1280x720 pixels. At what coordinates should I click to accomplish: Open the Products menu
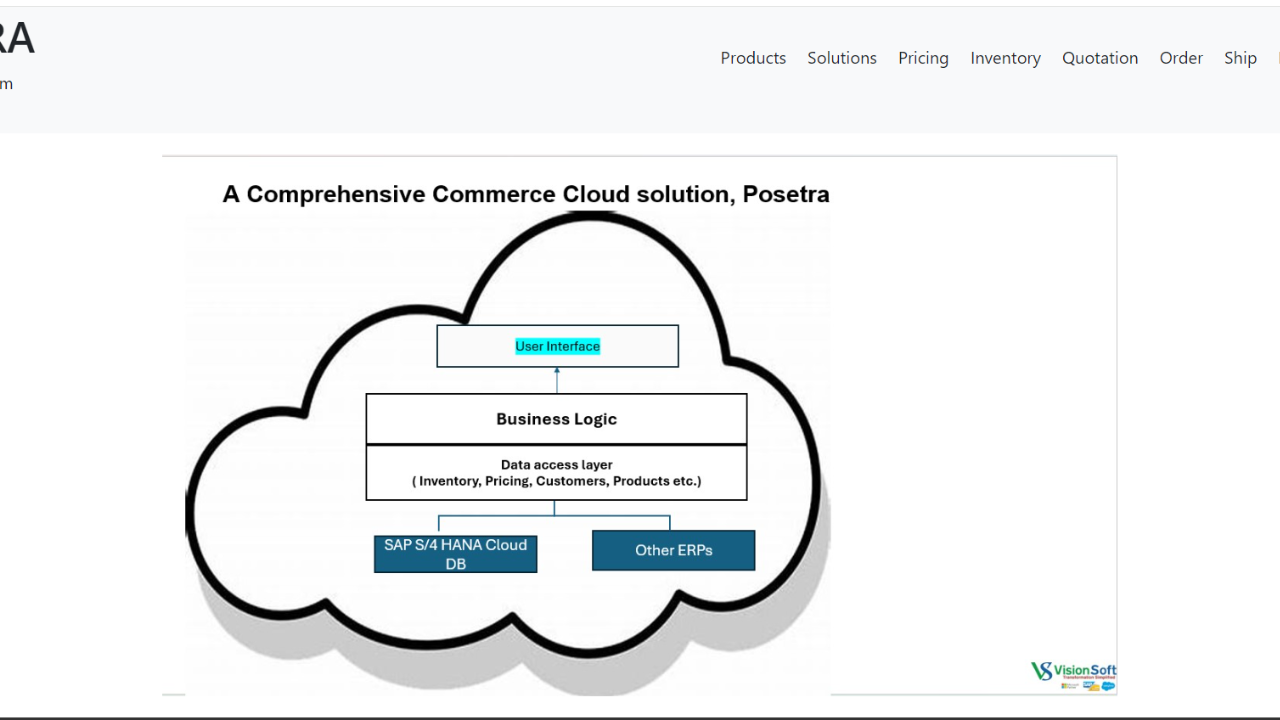coord(753,58)
